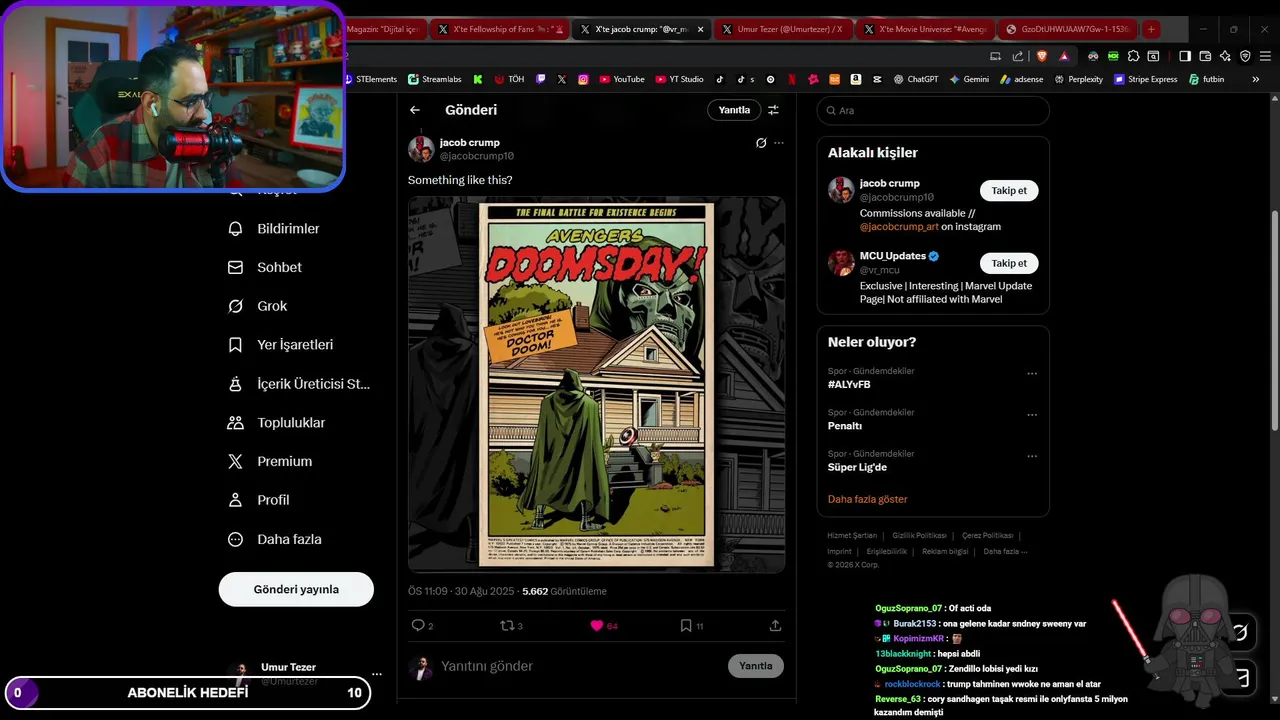Open options for Penaltı trend
1280x720 pixels.
pos(1032,414)
